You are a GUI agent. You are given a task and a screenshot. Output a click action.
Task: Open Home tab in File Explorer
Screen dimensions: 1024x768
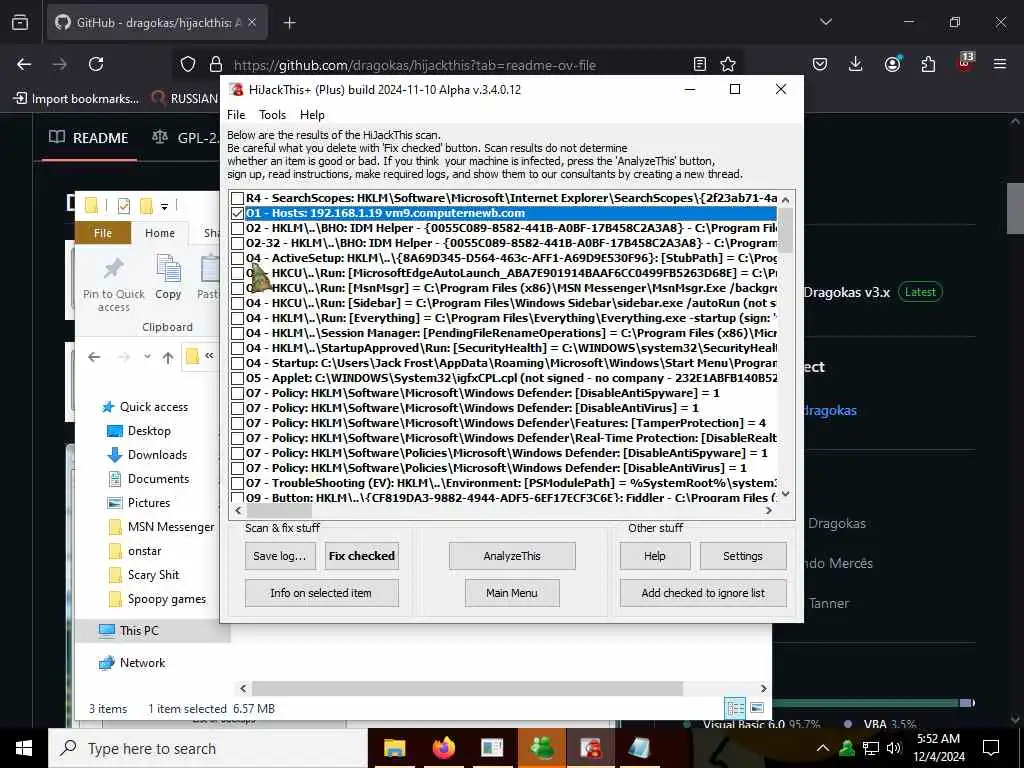tap(160, 233)
